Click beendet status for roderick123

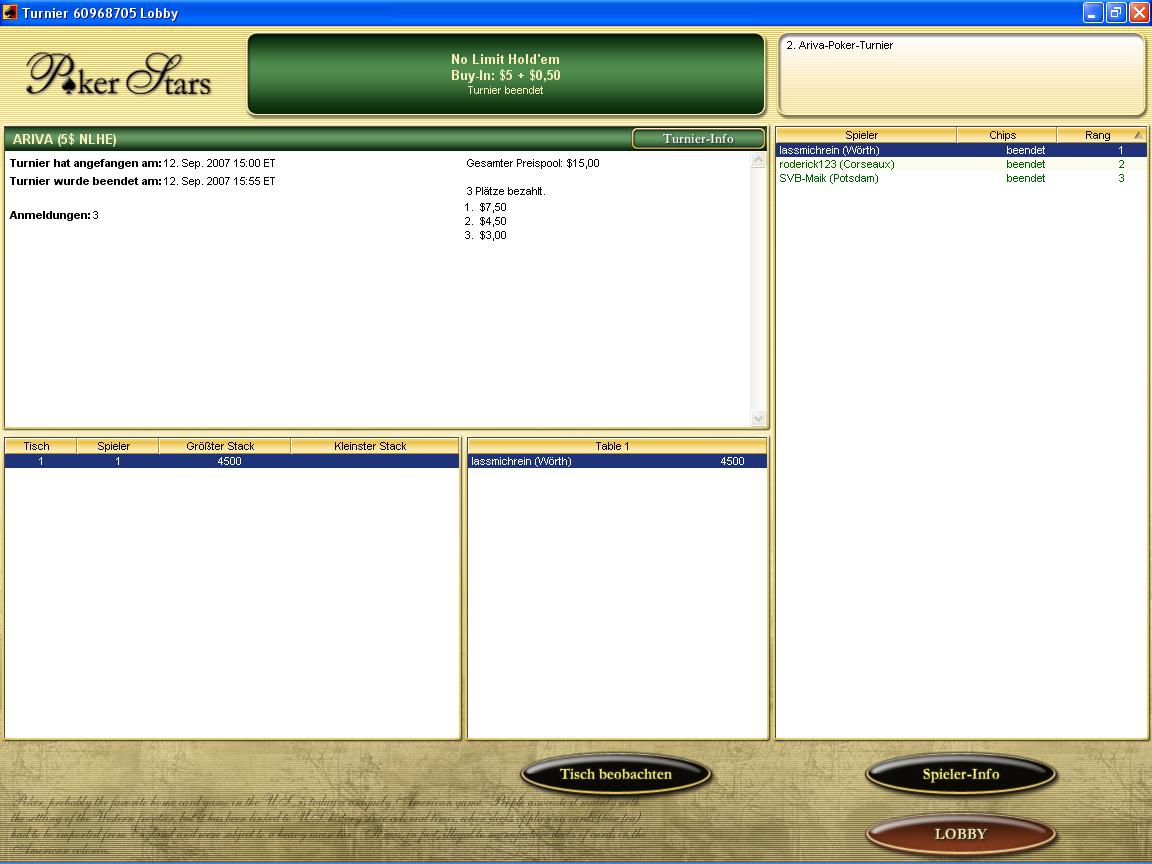(x=1026, y=164)
